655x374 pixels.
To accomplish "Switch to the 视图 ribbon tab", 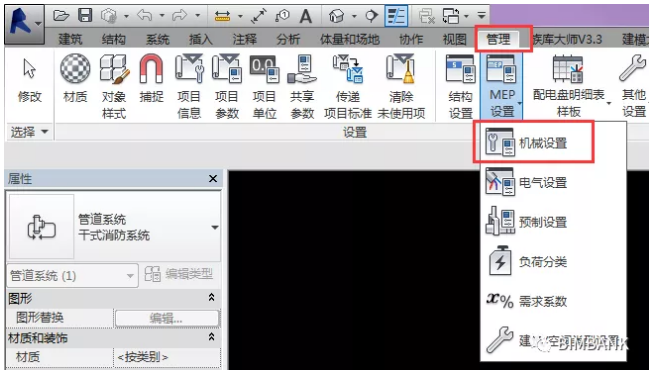I will (454, 39).
